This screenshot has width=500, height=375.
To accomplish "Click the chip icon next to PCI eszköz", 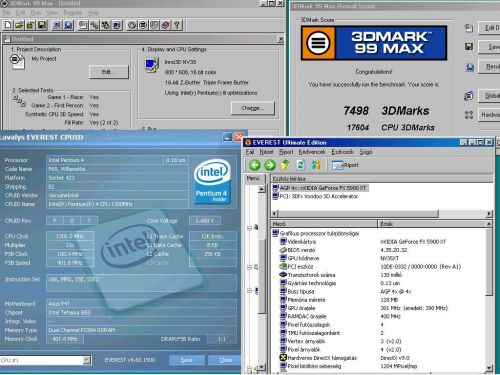I will click(x=283, y=266).
